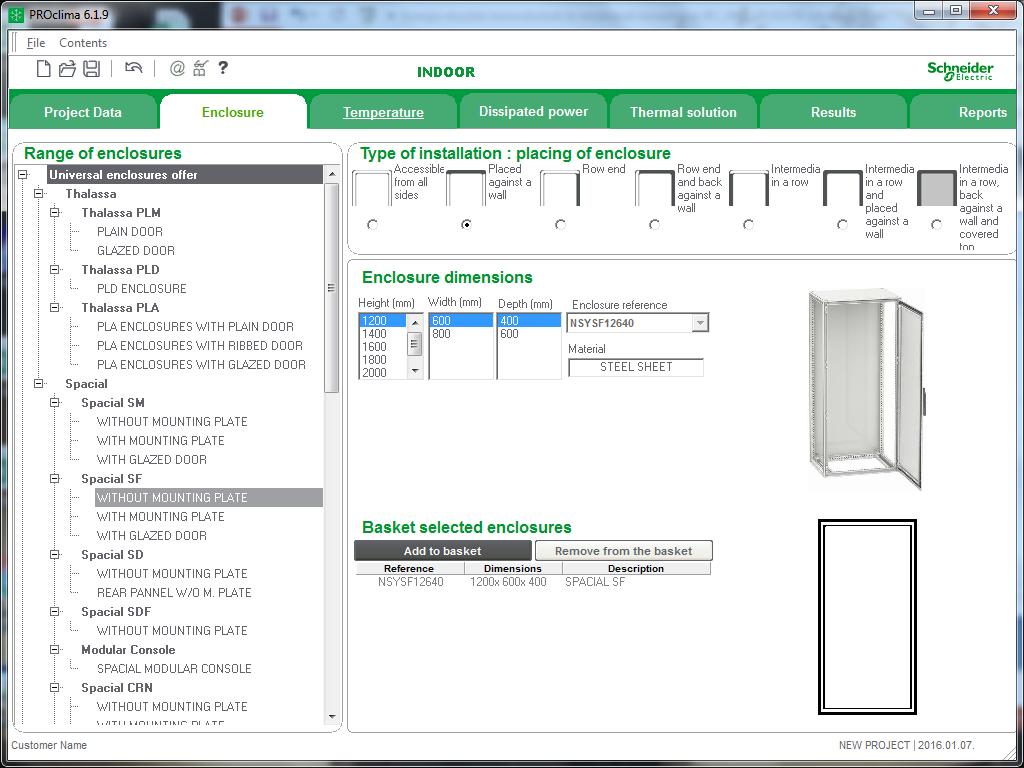
Task: Collapse the Universal enclosures offer tree node
Action: coord(24,174)
